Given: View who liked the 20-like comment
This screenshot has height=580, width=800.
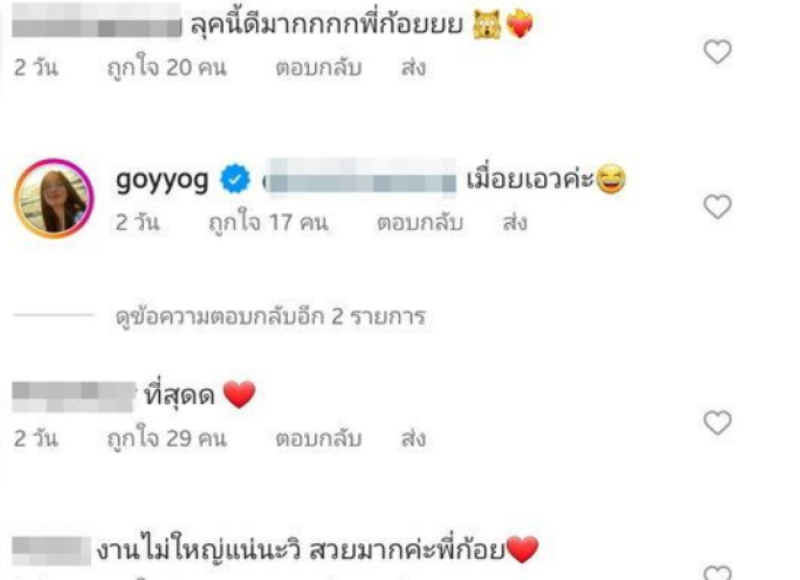Looking at the screenshot, I should click(x=166, y=68).
